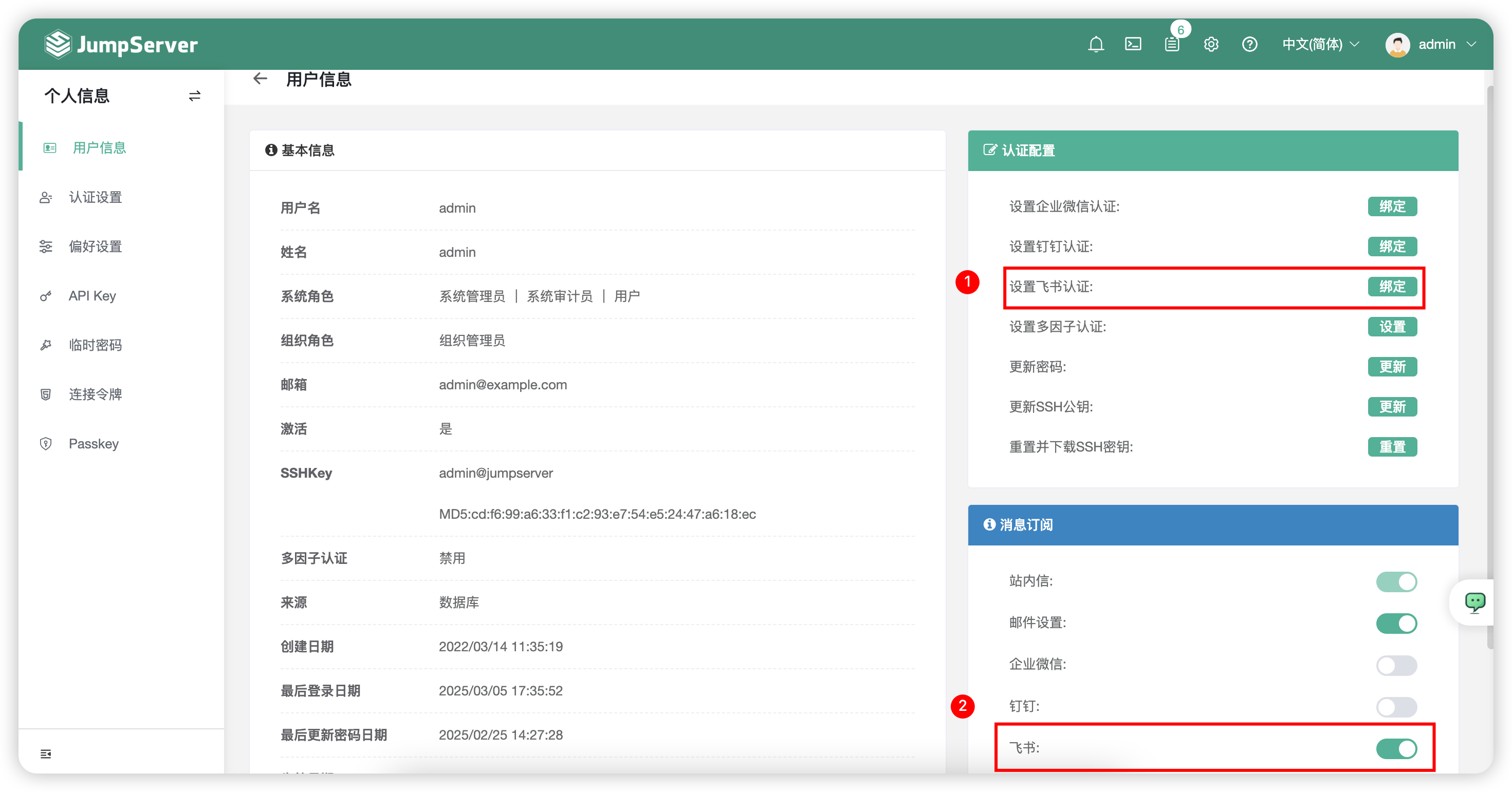The image size is (1512, 792).
Task: Open the chat assistant floating icon
Action: pyautogui.click(x=1475, y=602)
